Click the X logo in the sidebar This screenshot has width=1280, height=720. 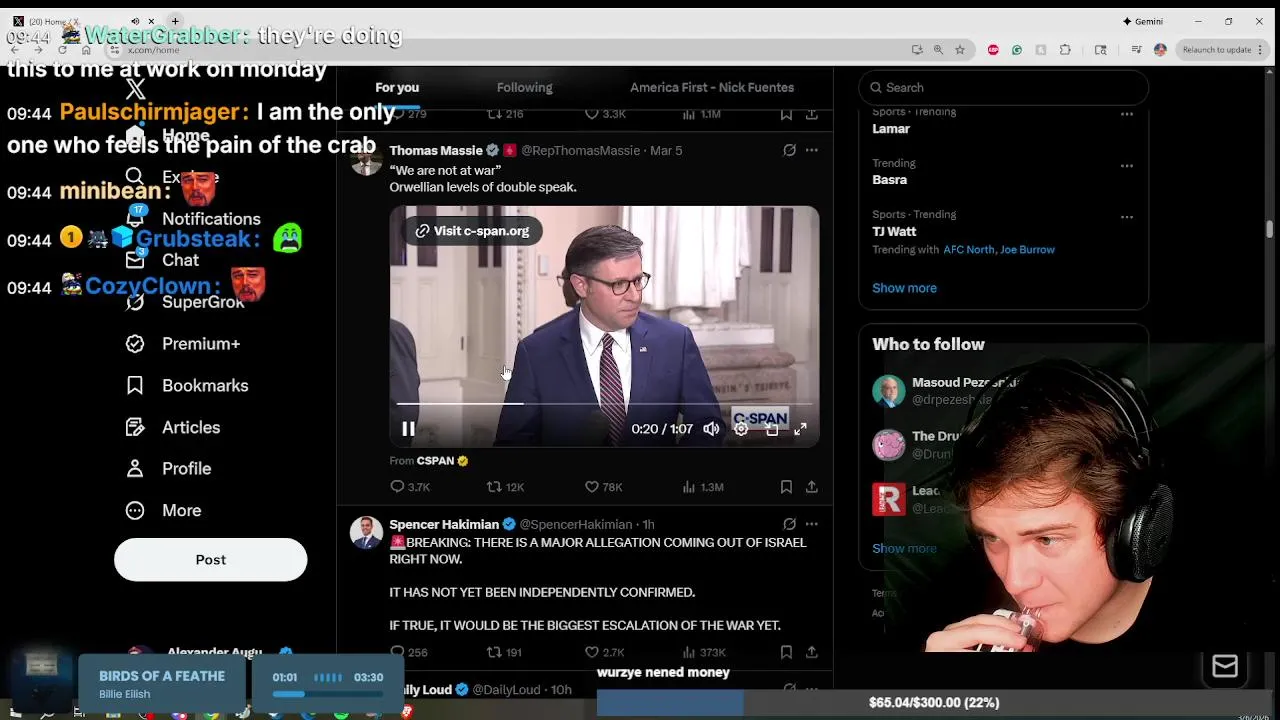(135, 91)
